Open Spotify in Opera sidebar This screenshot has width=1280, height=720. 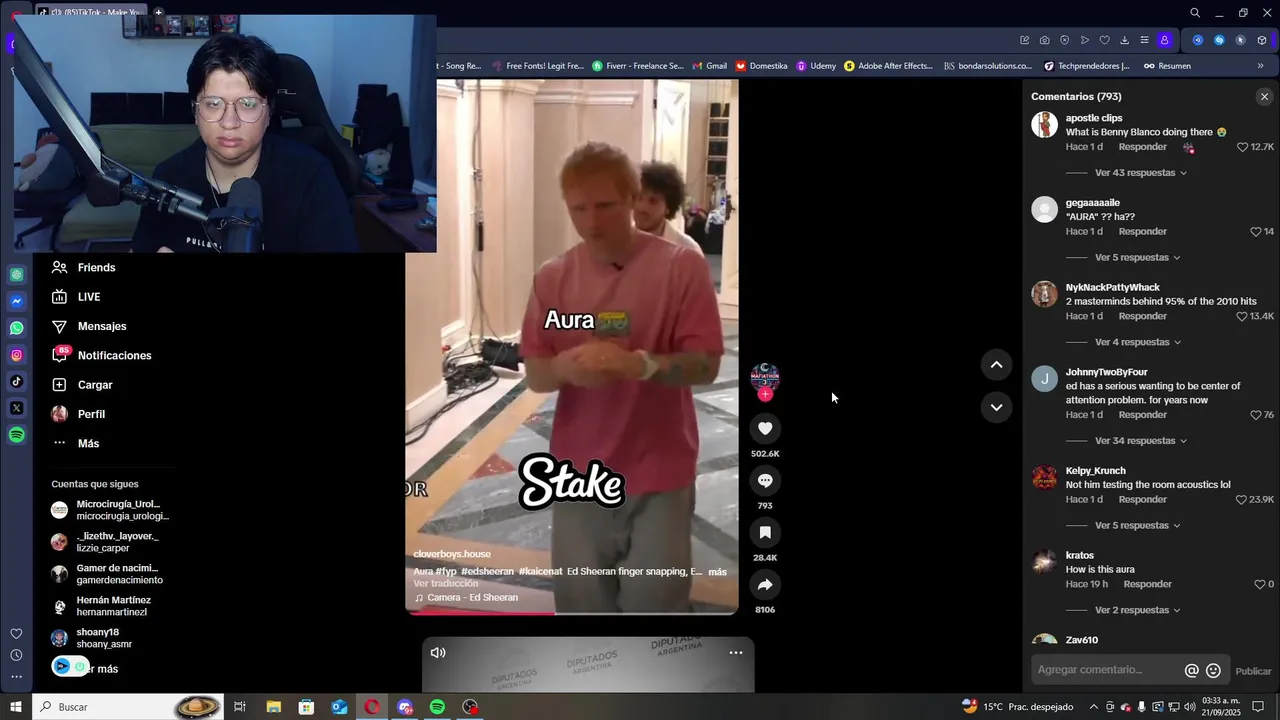[17, 435]
